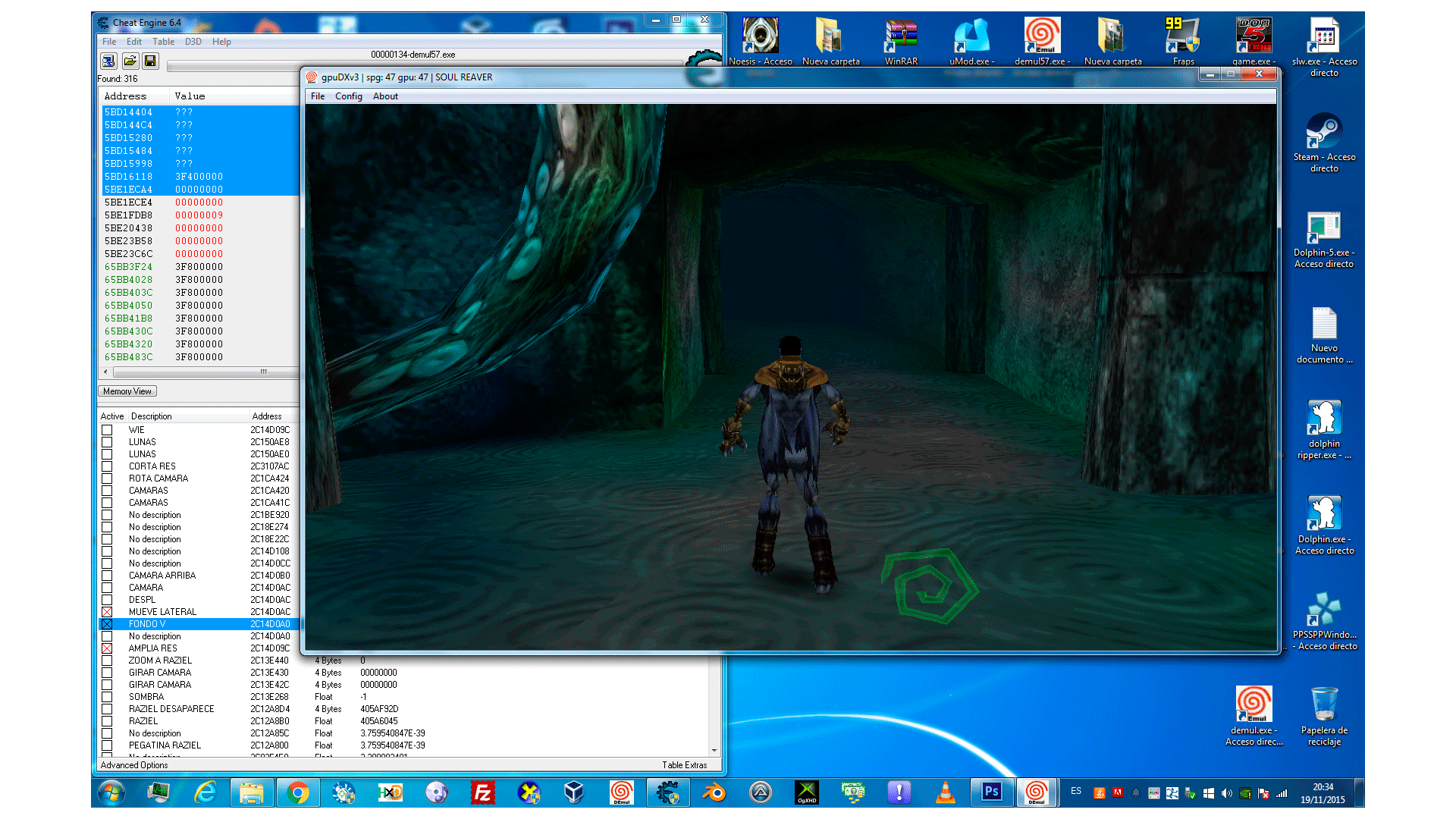
Task: Click the open cheat table folder icon
Action: [x=130, y=61]
